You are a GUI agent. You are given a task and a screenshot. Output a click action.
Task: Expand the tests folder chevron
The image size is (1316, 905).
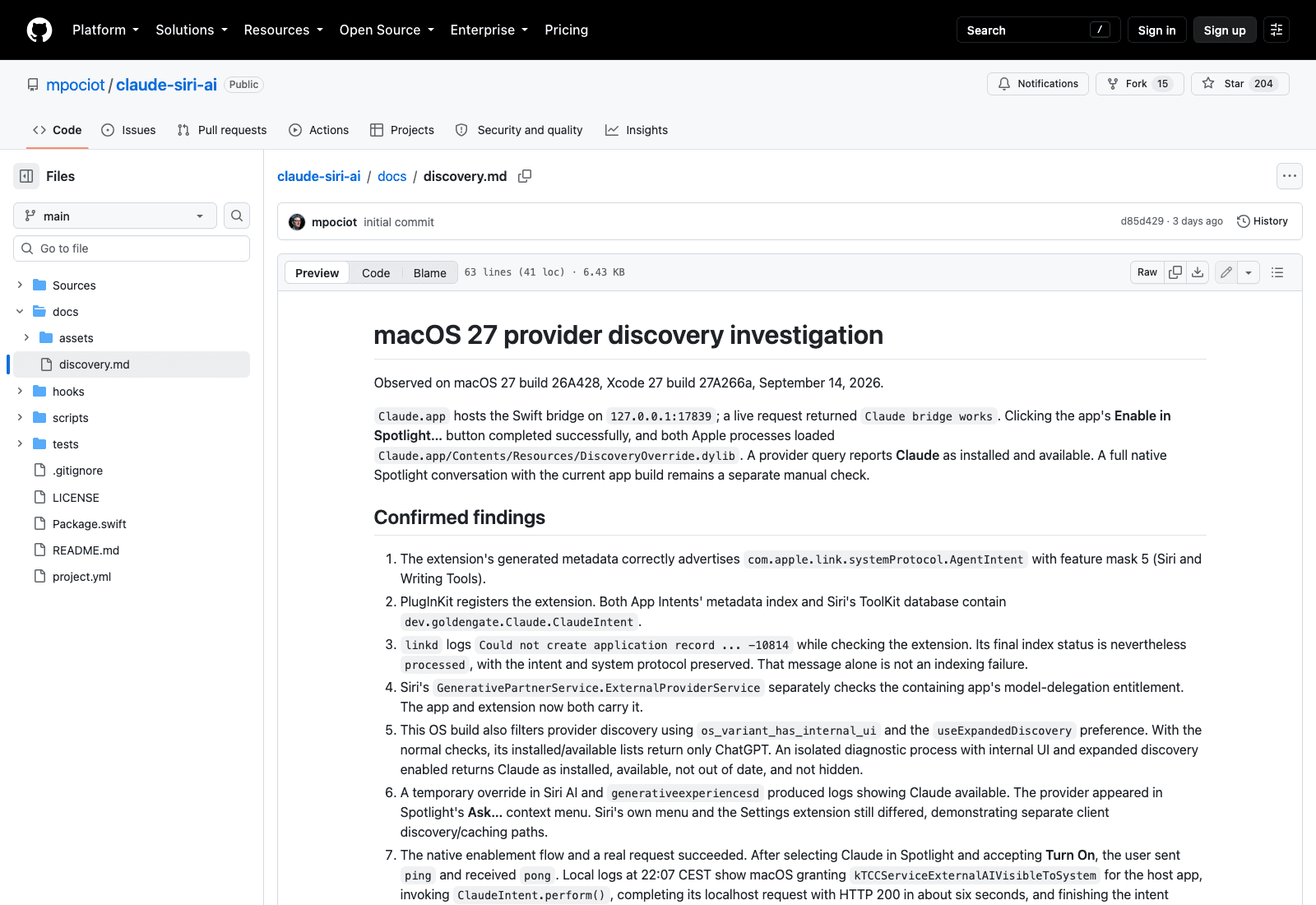pyautogui.click(x=20, y=443)
